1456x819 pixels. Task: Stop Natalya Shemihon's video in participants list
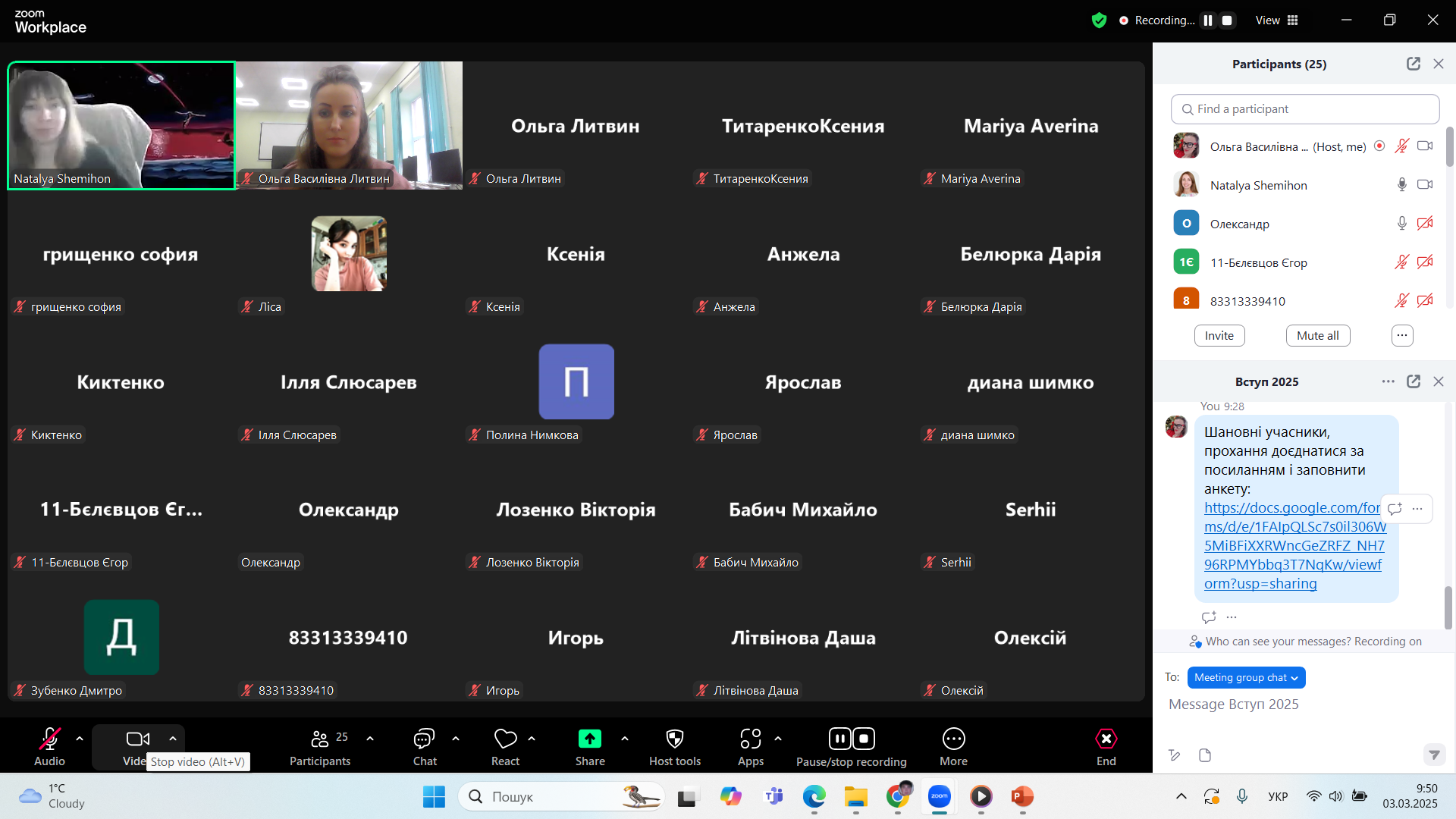(x=1425, y=184)
